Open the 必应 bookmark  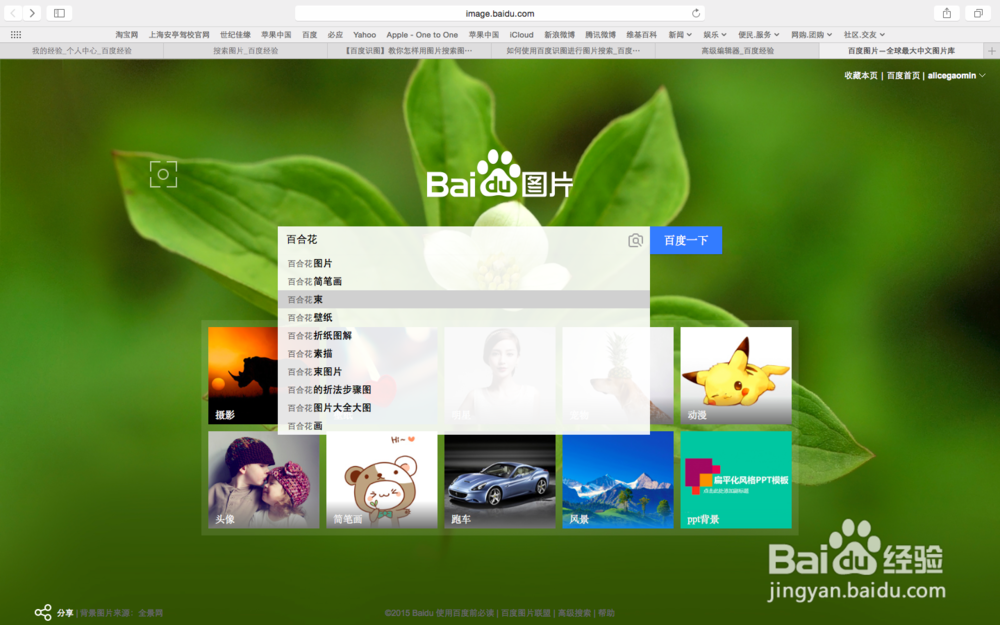click(335, 34)
